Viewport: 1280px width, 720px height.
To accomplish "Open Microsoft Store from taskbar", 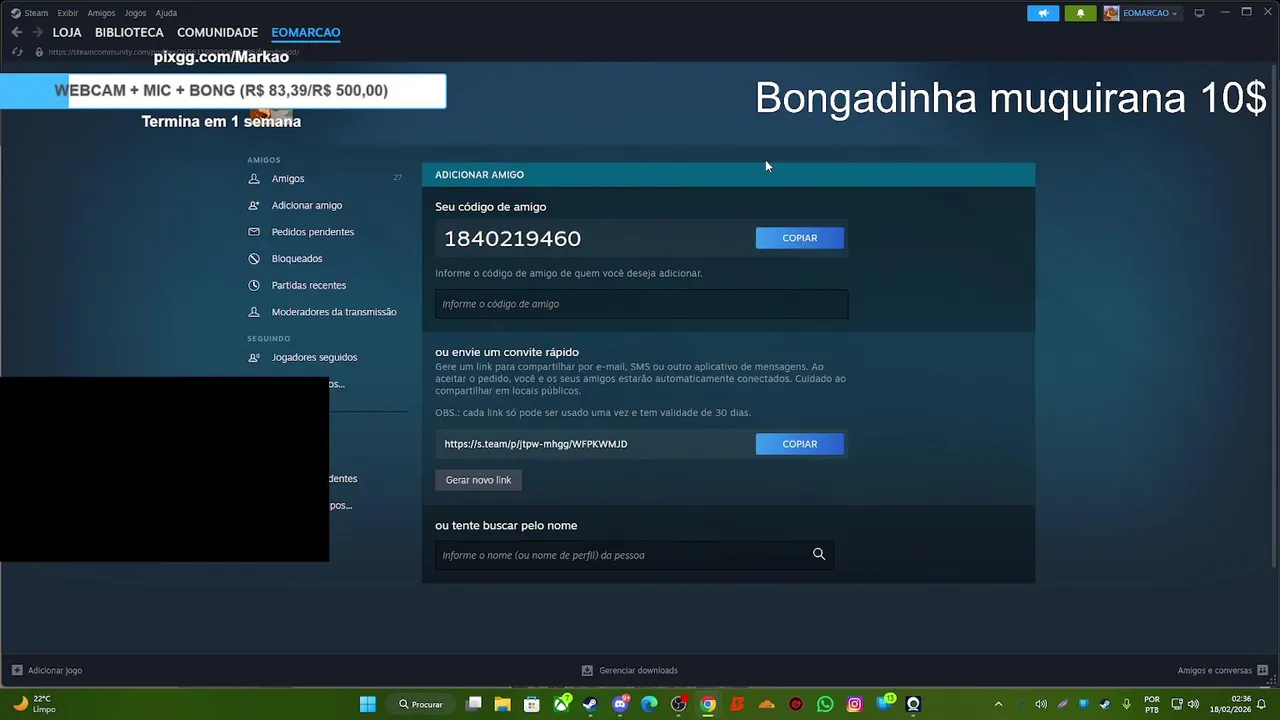I will (532, 704).
